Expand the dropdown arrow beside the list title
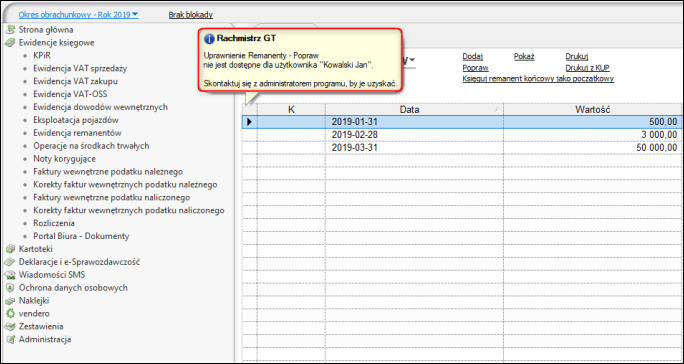 point(412,60)
